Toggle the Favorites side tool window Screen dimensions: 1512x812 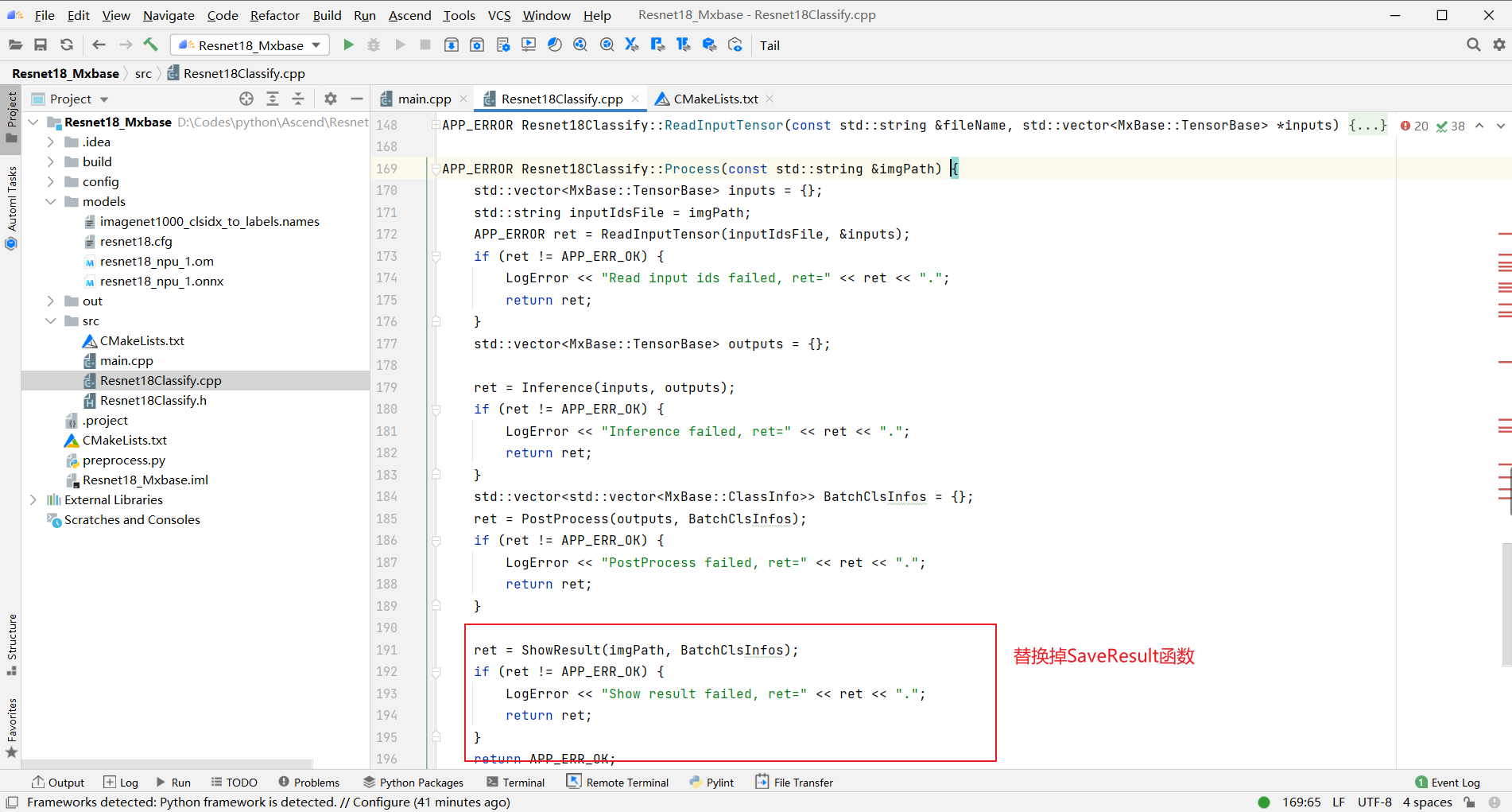click(x=11, y=728)
